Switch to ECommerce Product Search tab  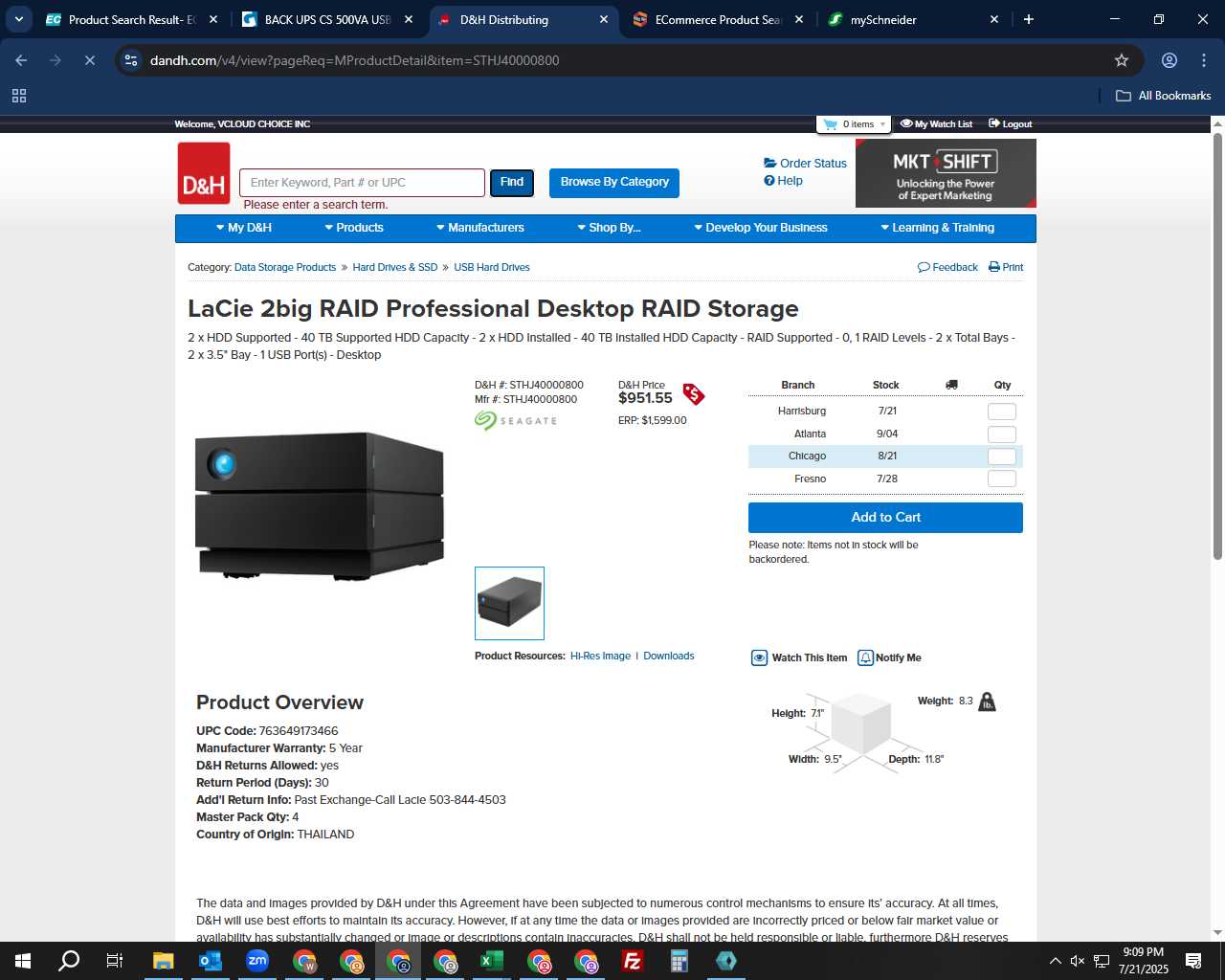point(718,19)
